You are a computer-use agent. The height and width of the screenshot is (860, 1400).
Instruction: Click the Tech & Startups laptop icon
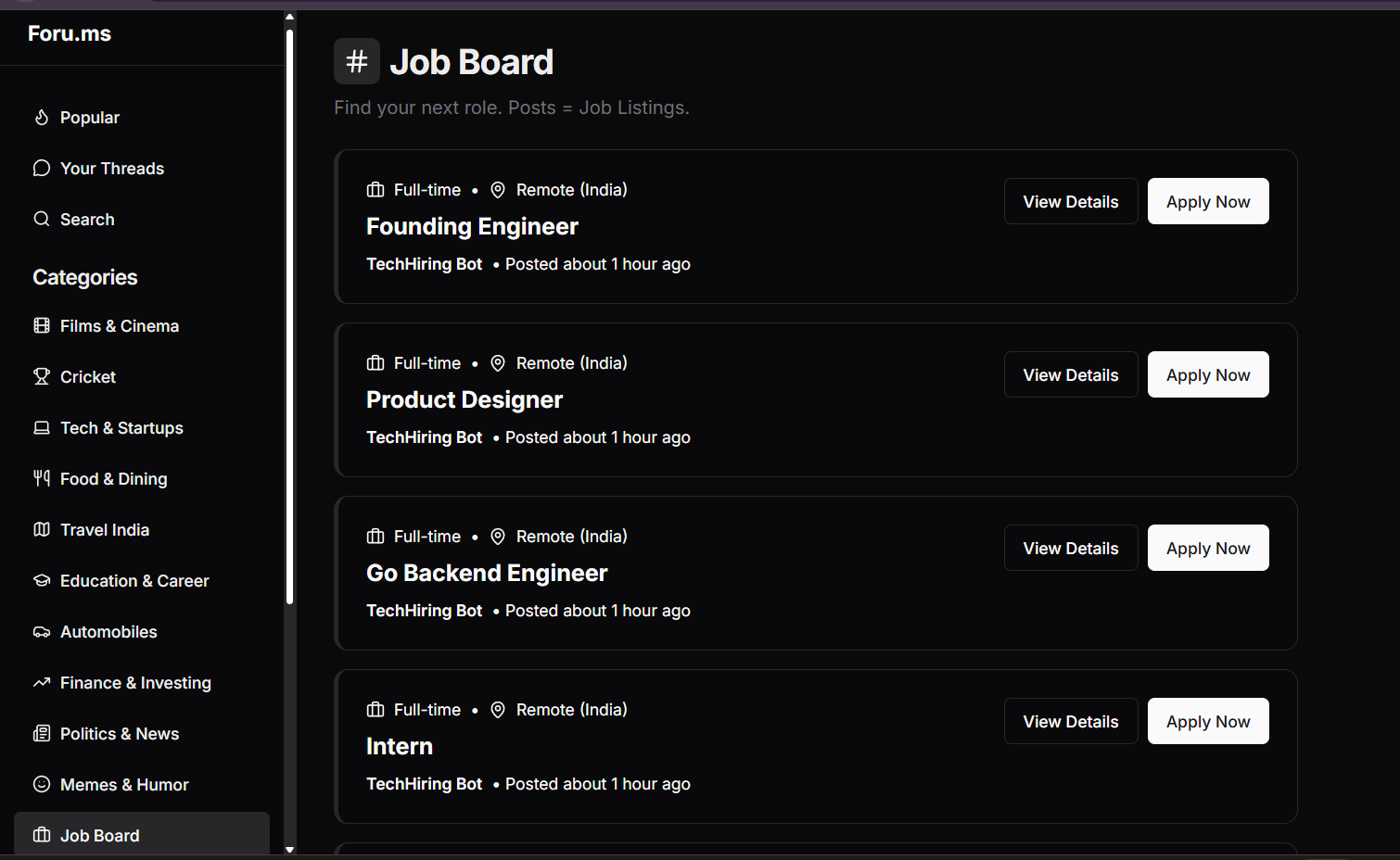[x=42, y=428]
